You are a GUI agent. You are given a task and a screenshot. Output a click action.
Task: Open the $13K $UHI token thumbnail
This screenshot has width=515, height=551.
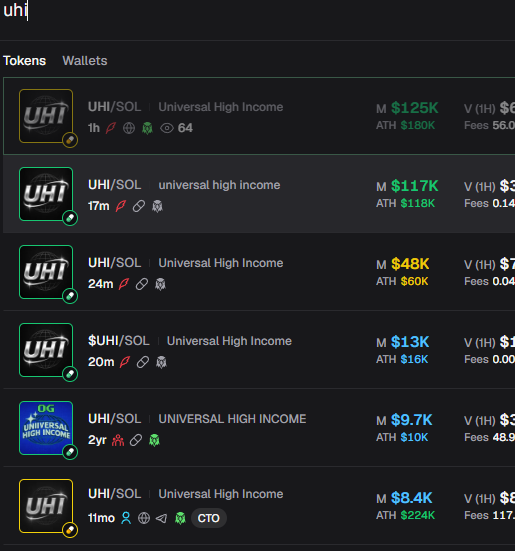(x=46, y=350)
